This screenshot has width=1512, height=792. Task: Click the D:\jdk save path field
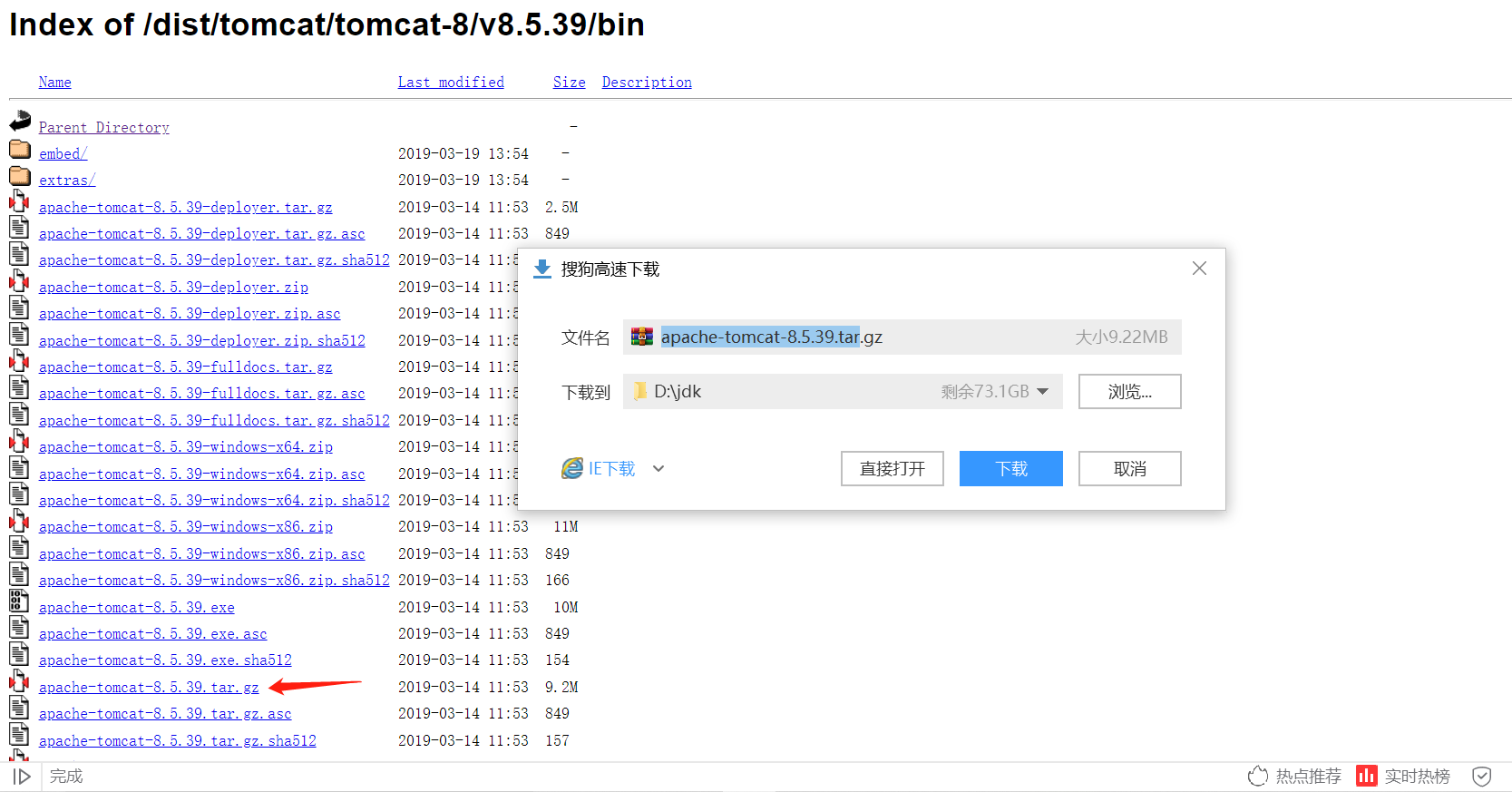pos(843,392)
